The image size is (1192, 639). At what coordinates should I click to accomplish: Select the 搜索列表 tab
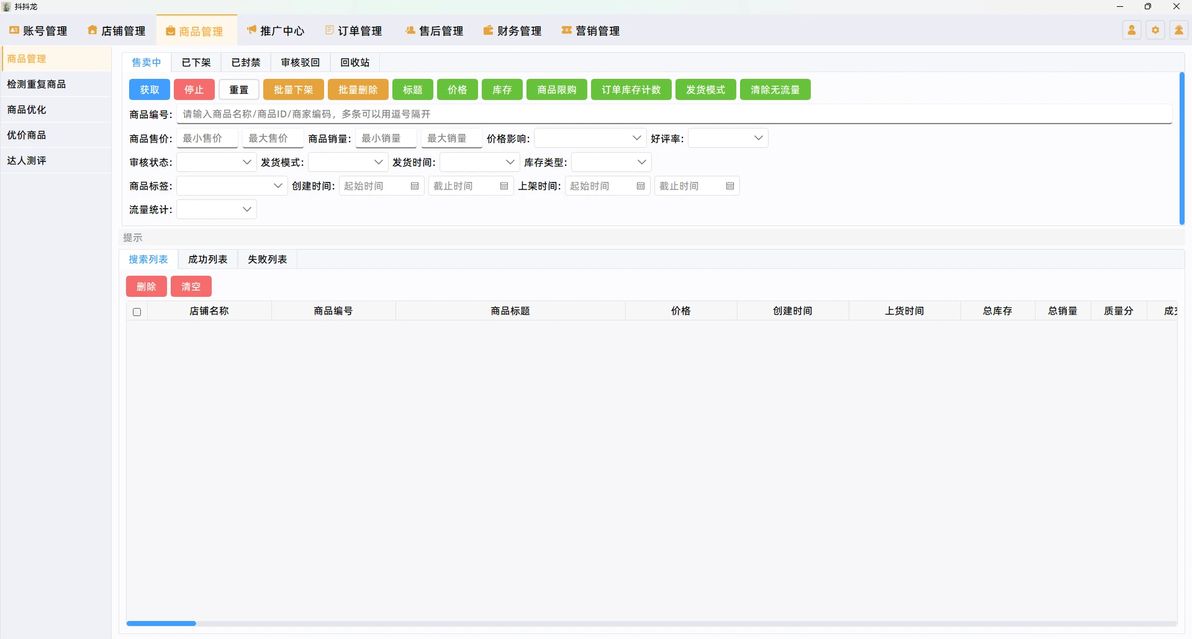148,259
